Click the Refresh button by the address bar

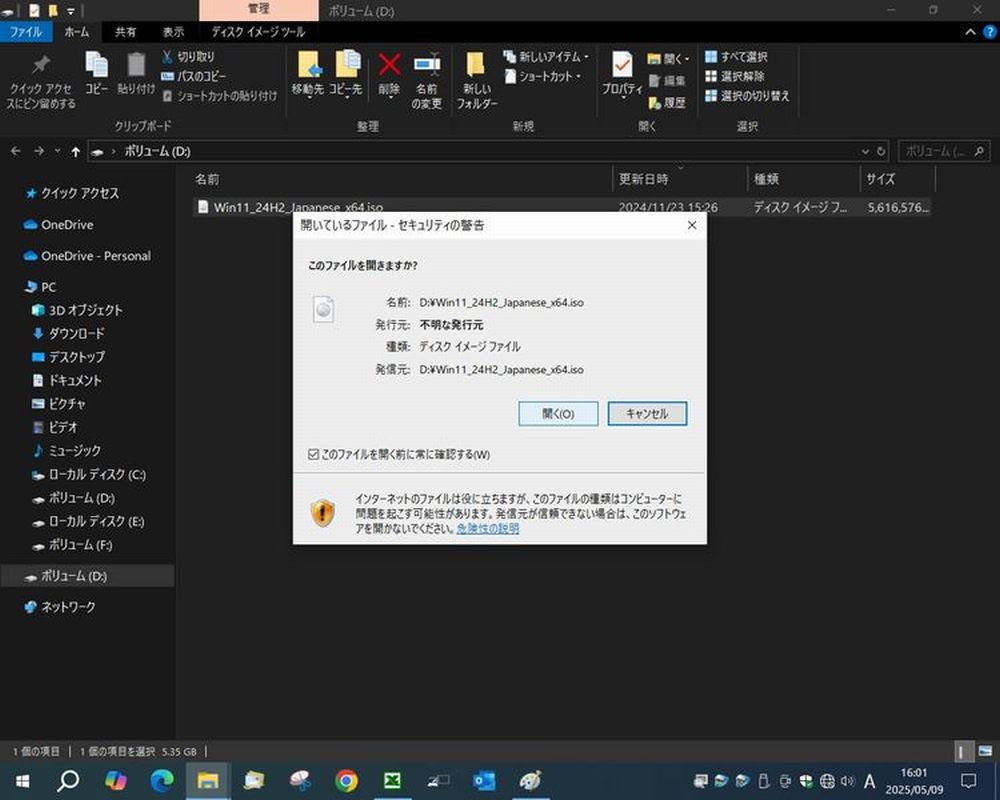pyautogui.click(x=881, y=151)
